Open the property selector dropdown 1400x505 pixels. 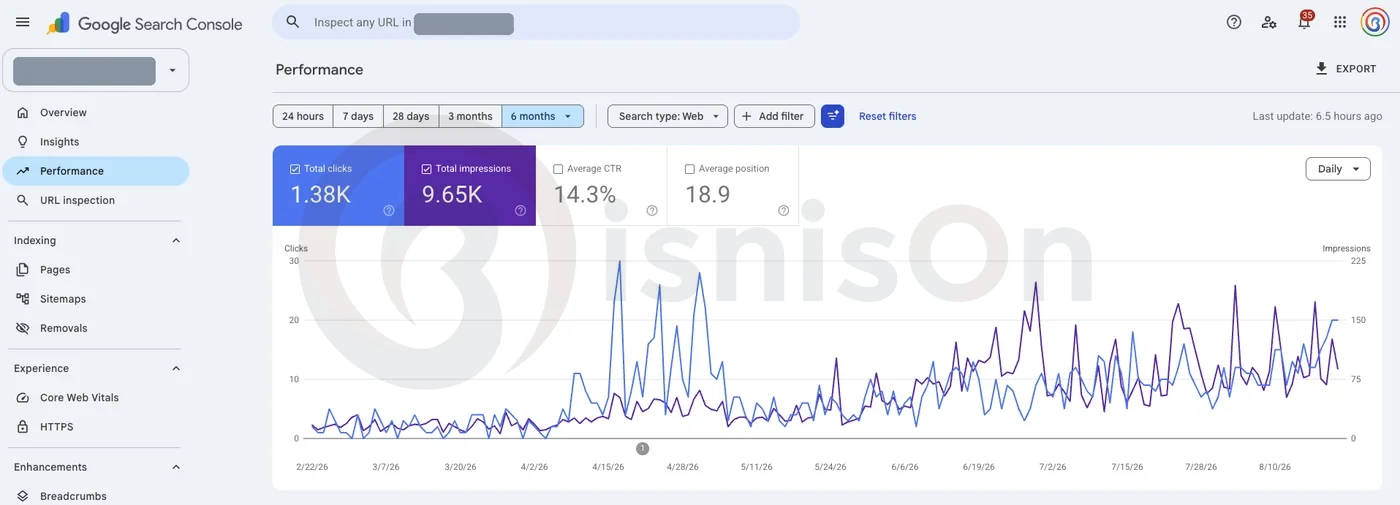[96, 71]
